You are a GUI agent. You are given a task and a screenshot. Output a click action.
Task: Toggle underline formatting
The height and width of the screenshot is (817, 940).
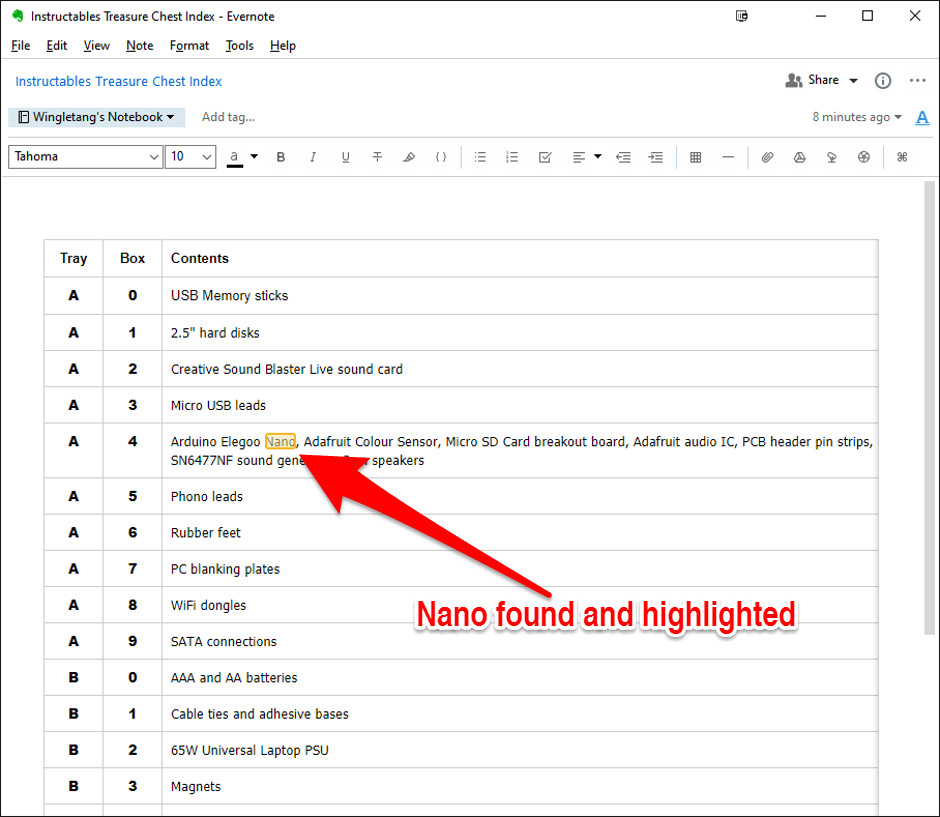click(345, 157)
